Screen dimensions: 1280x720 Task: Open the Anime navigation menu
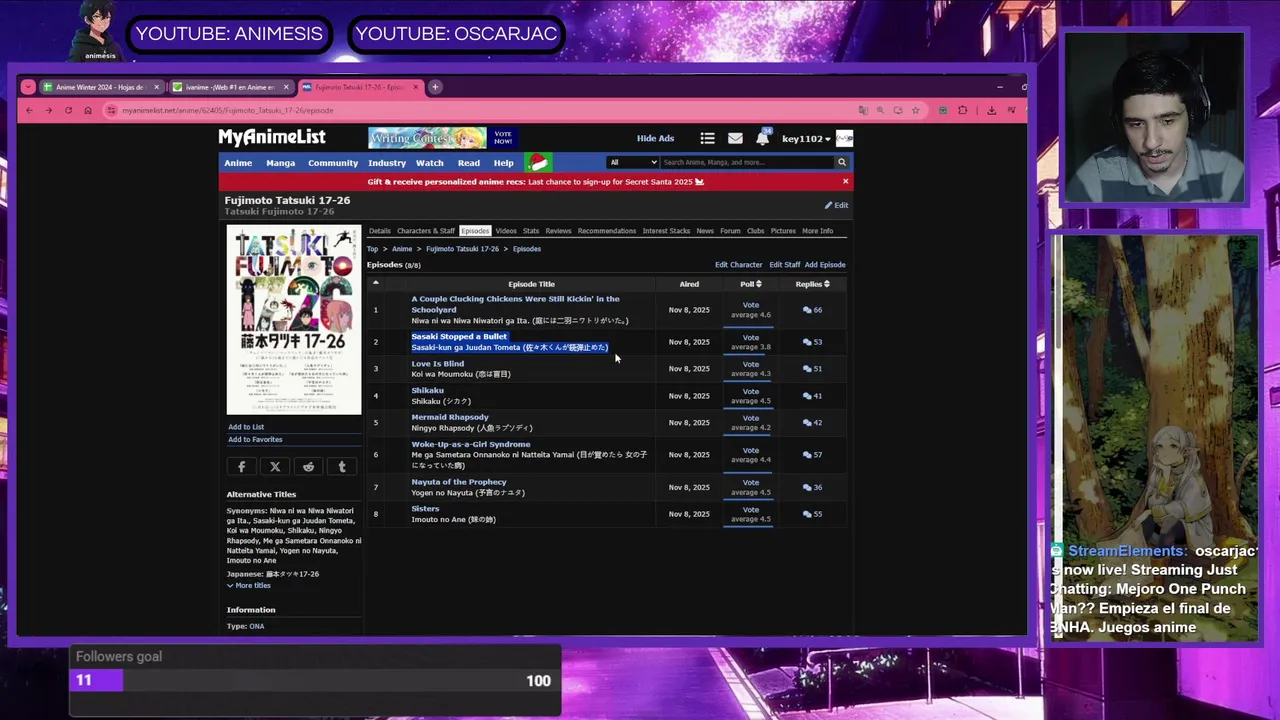(238, 163)
